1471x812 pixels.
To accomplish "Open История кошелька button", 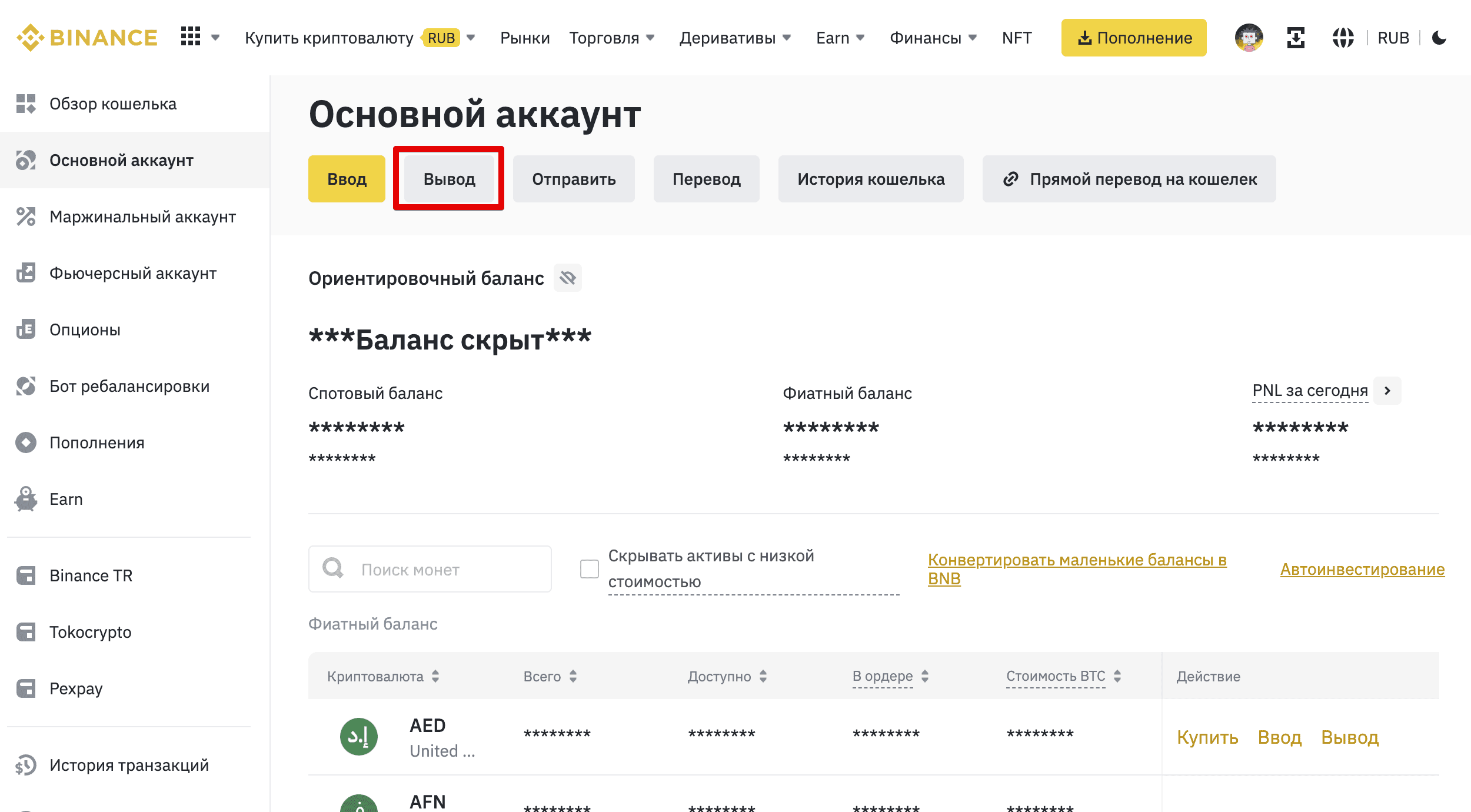I will pos(871,179).
